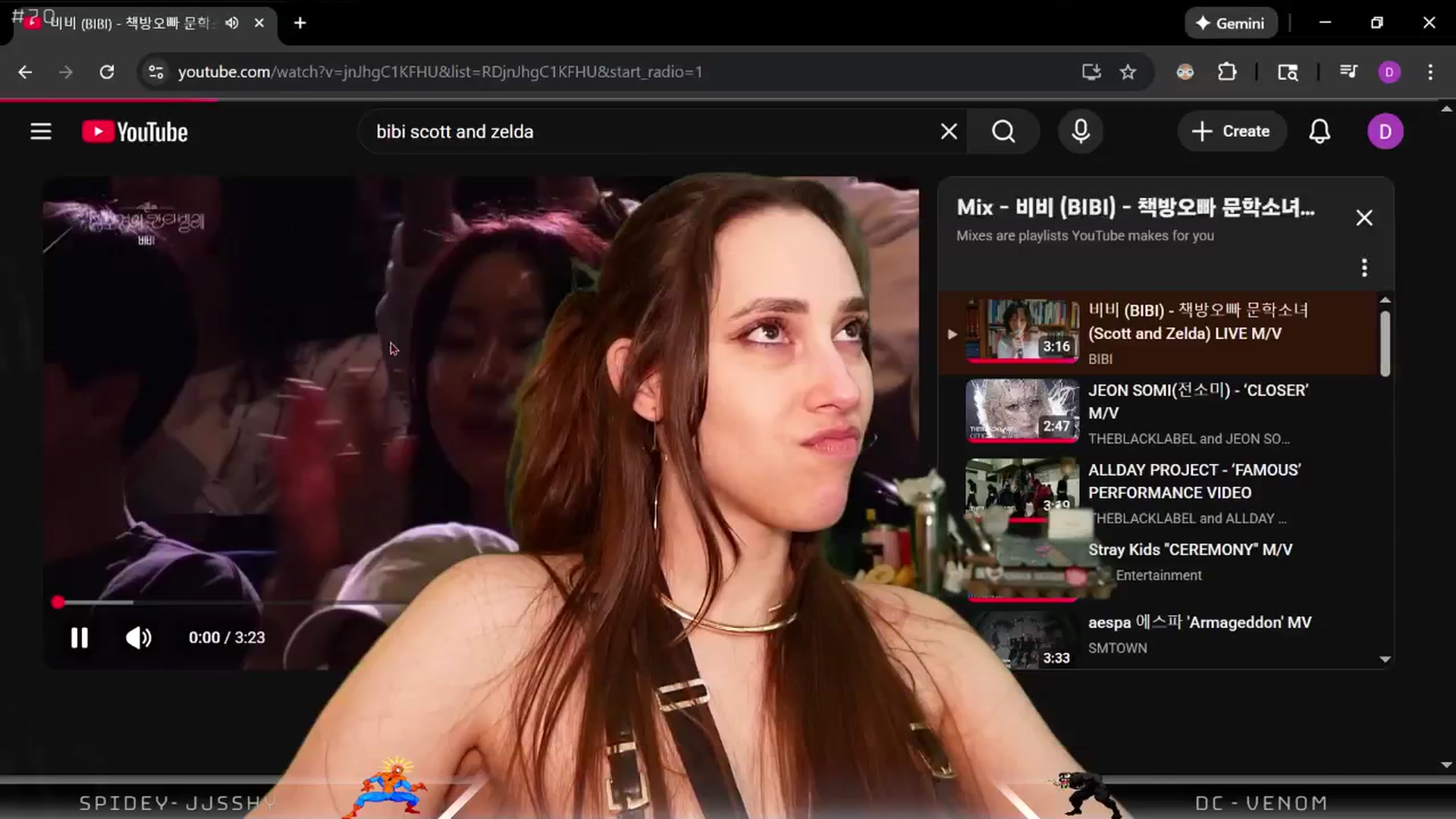Click the playlist scrollbar thumb
This screenshot has width=1456, height=819.
(x=1385, y=343)
